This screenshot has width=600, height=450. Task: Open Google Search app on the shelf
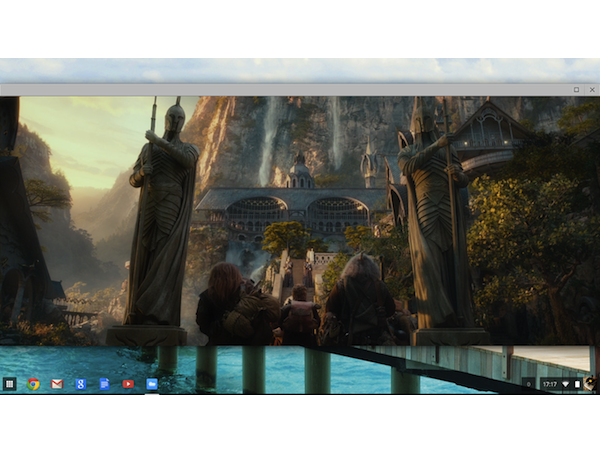click(81, 384)
